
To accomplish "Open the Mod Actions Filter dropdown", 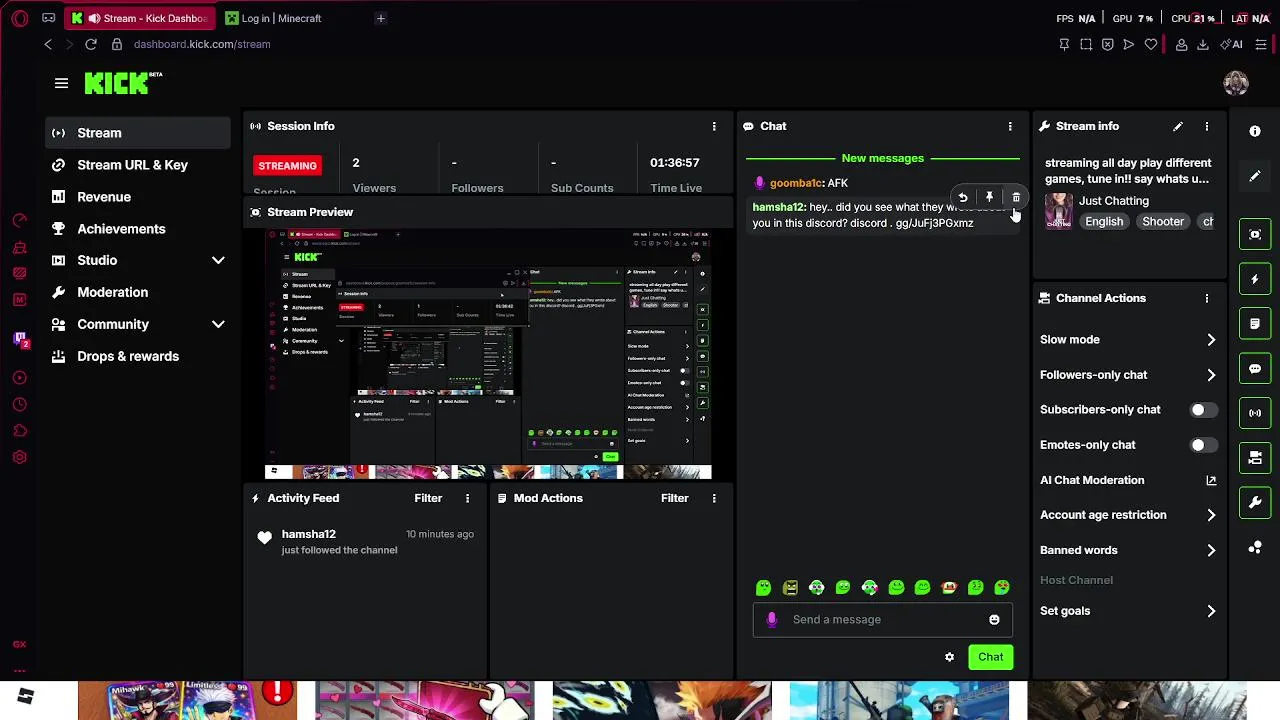I will pyautogui.click(x=675, y=498).
